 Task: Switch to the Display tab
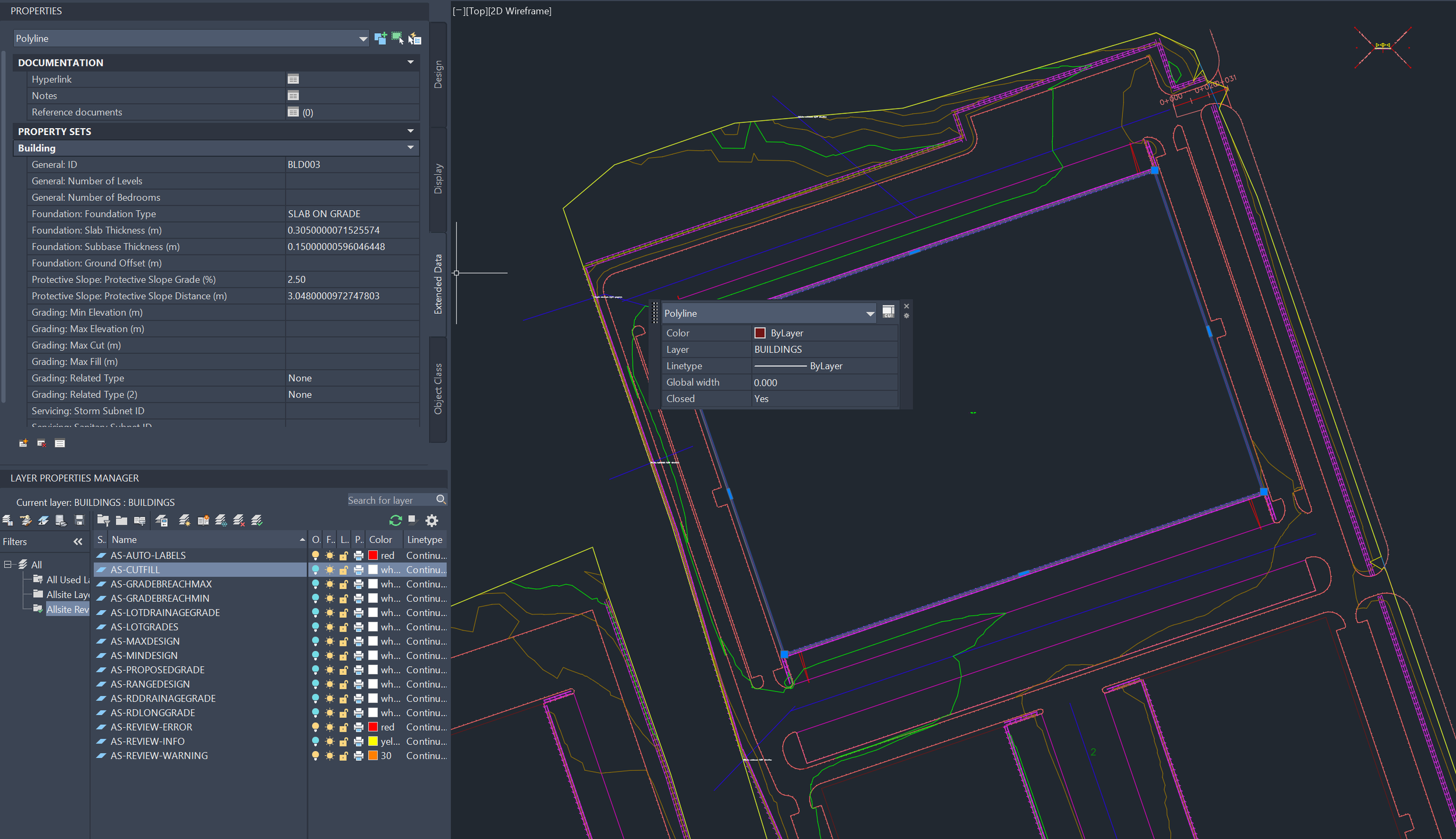pyautogui.click(x=438, y=179)
